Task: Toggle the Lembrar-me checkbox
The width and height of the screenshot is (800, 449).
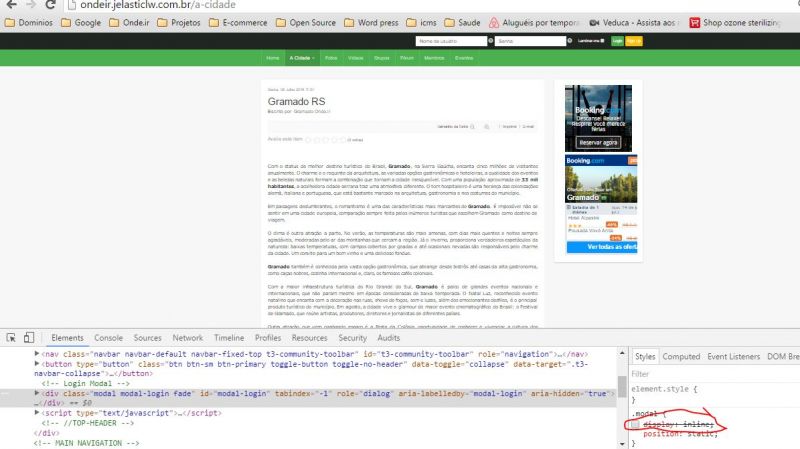Action: (x=603, y=41)
